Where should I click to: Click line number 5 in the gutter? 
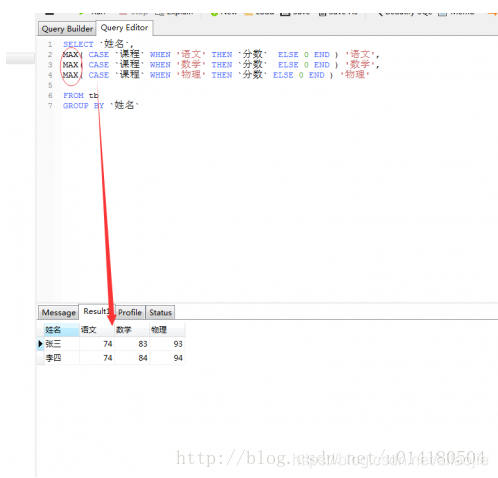[x=50, y=85]
